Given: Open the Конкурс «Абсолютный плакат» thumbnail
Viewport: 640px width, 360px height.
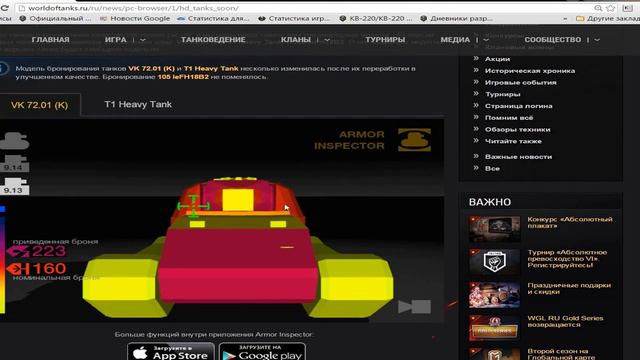Looking at the screenshot, I should point(494,229).
